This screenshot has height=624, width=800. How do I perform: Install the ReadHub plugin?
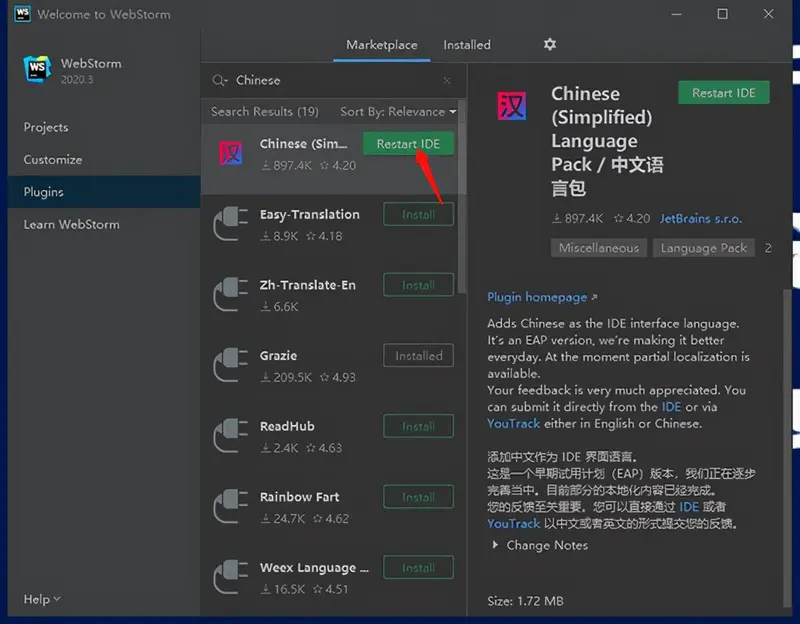[418, 426]
